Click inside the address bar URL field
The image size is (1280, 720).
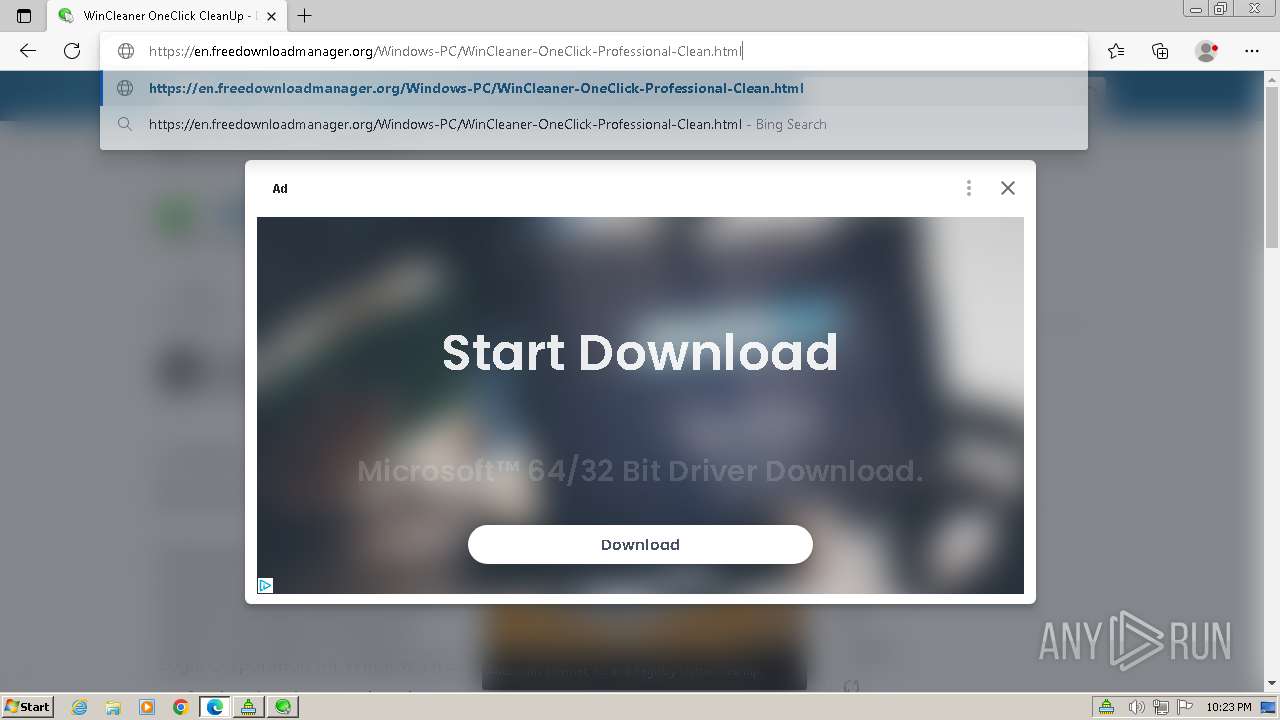point(594,51)
